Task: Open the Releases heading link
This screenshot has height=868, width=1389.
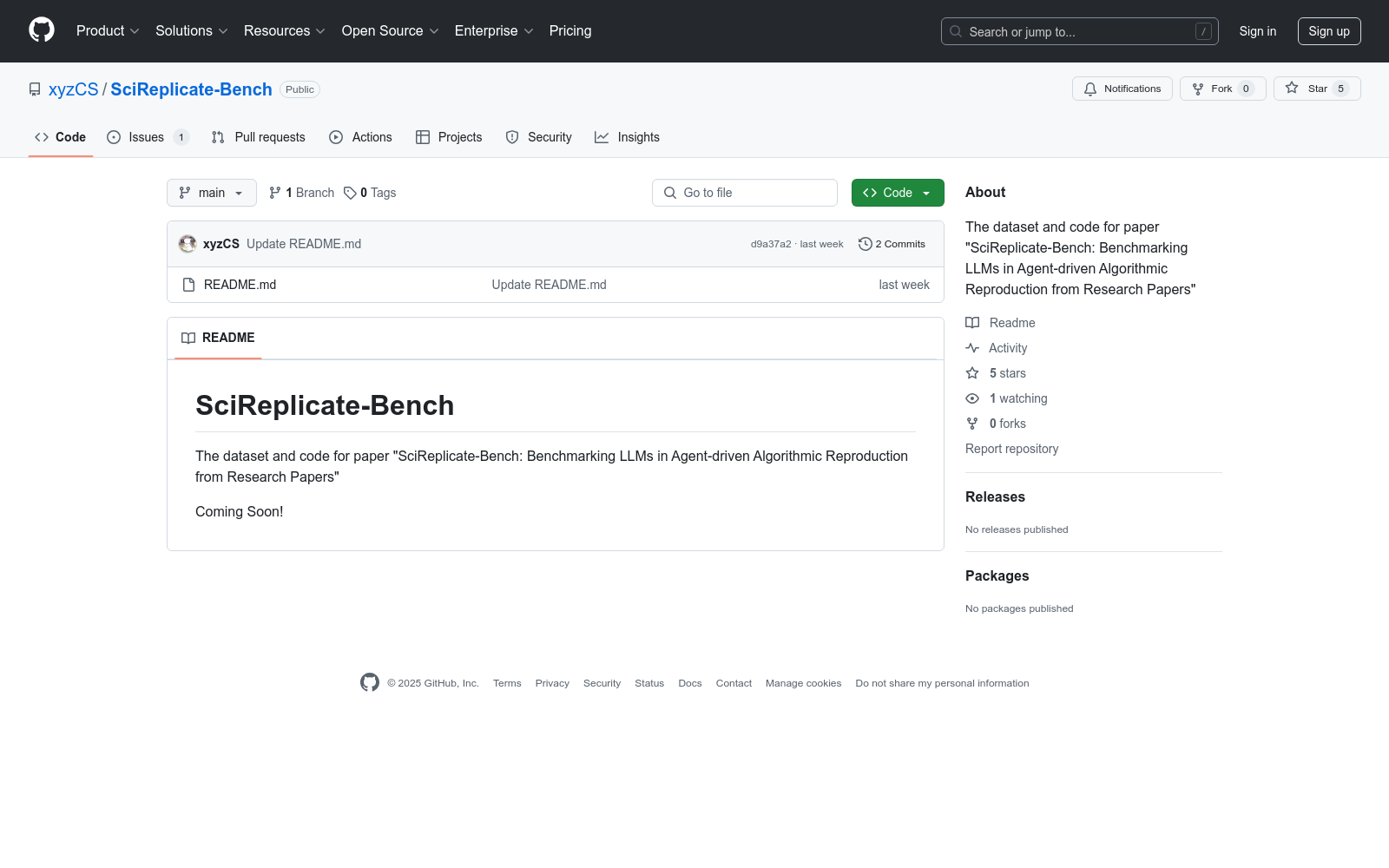Action: pyautogui.click(x=995, y=496)
